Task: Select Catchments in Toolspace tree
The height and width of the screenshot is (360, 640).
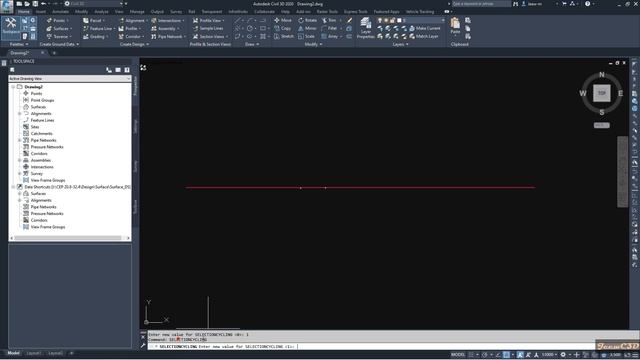Action: pyautogui.click(x=41, y=133)
